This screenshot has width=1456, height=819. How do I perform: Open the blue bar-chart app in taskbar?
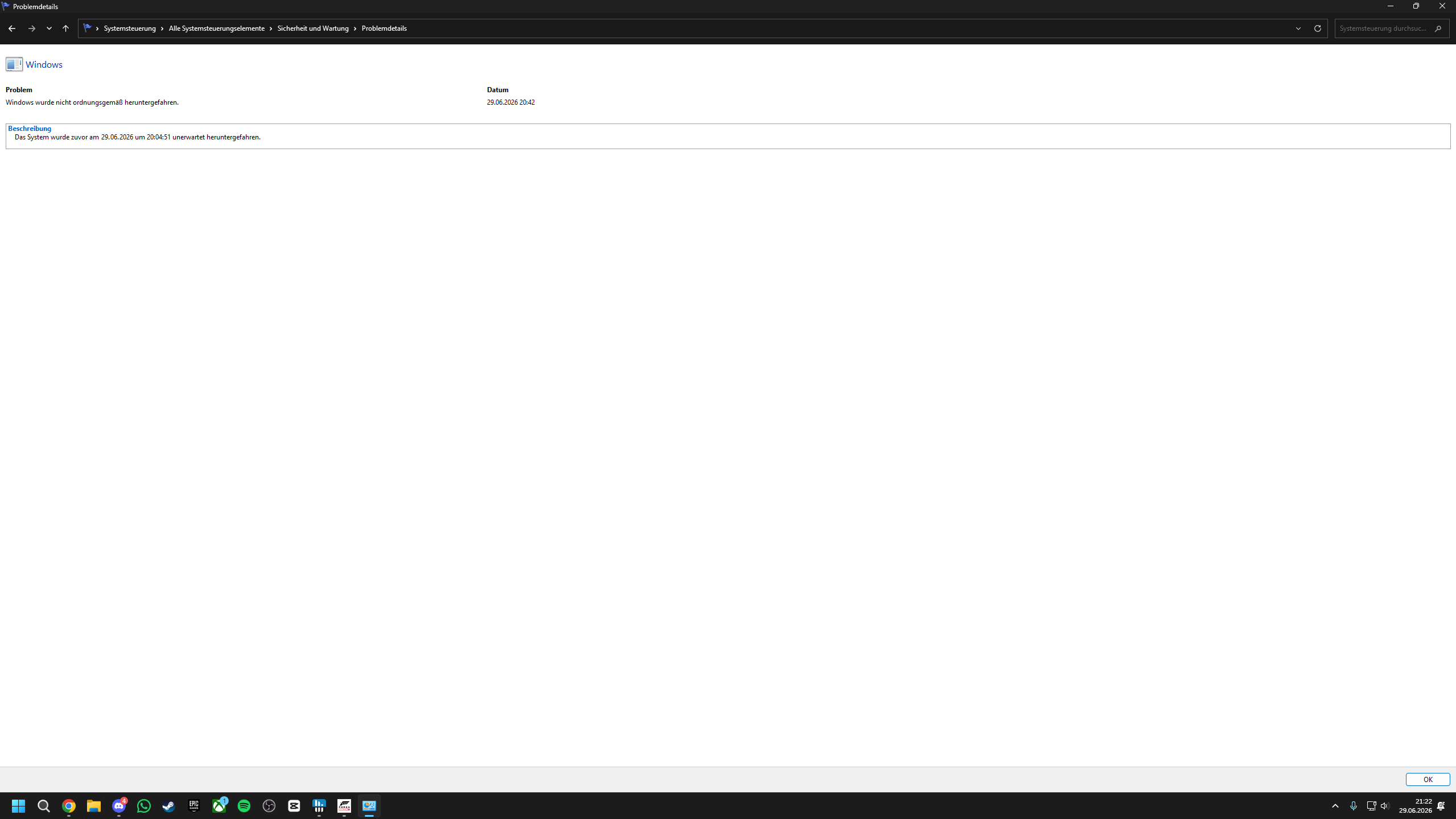pyautogui.click(x=319, y=806)
